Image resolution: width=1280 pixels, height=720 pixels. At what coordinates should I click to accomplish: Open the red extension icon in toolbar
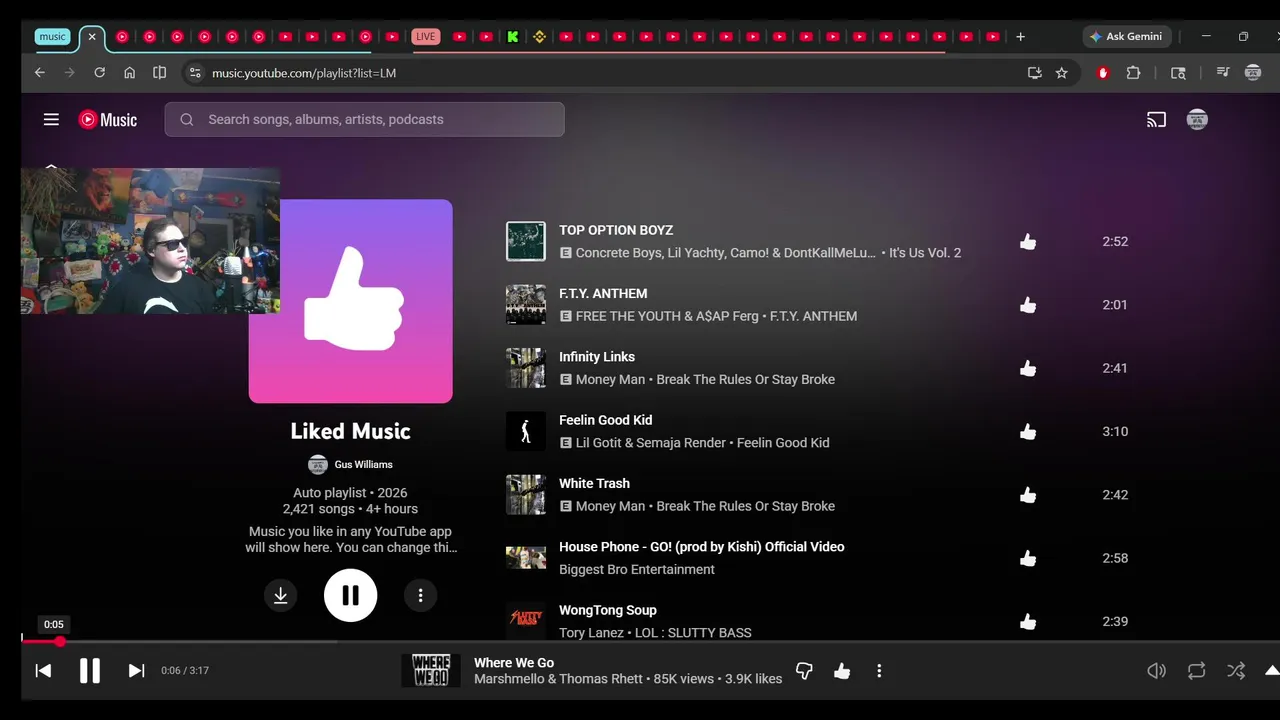point(1103,73)
